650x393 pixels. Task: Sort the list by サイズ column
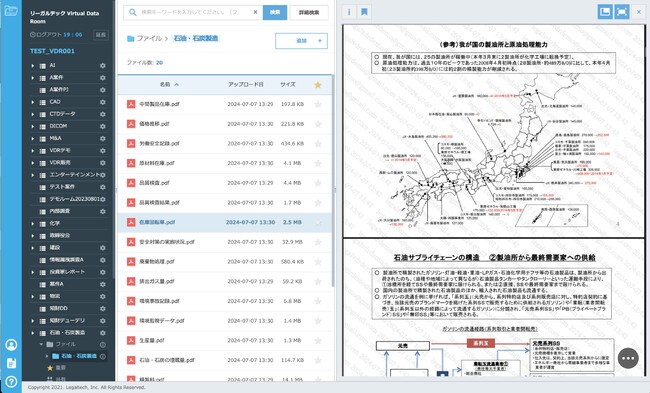coord(288,85)
